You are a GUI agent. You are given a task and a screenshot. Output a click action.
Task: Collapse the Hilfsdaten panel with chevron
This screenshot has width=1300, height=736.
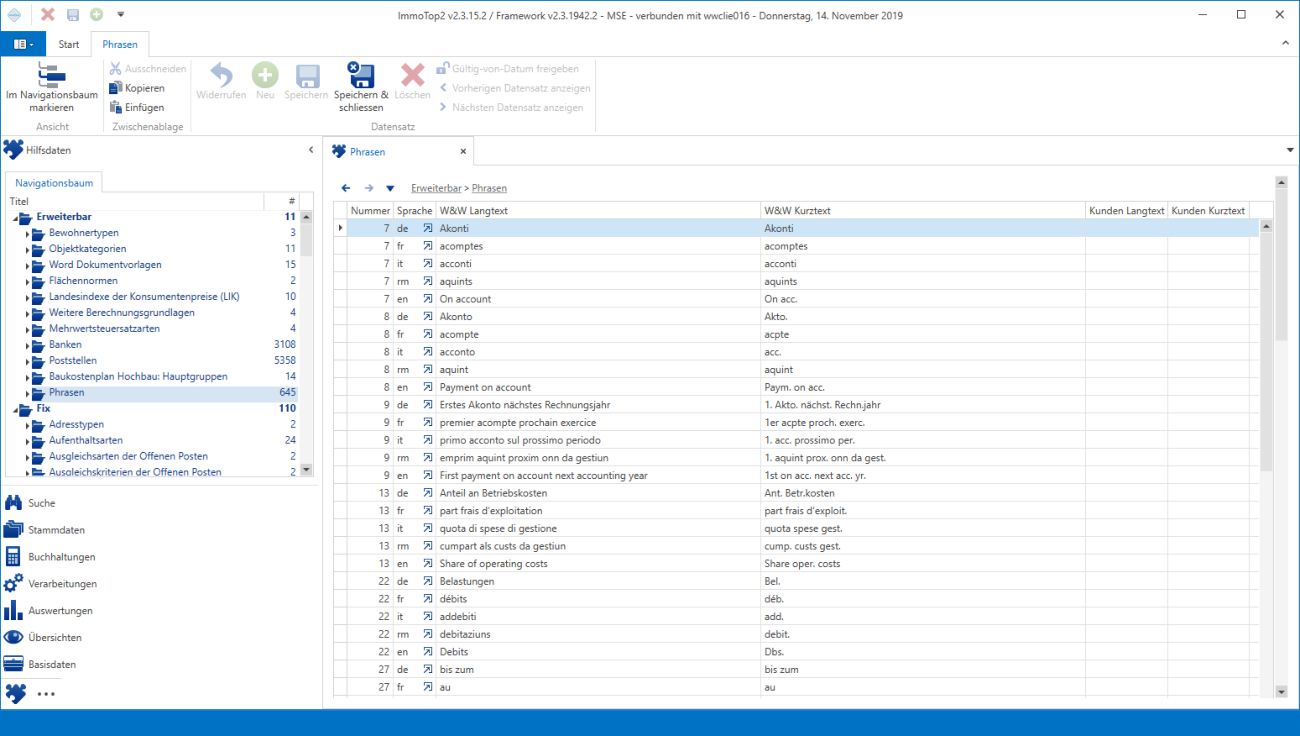point(310,150)
